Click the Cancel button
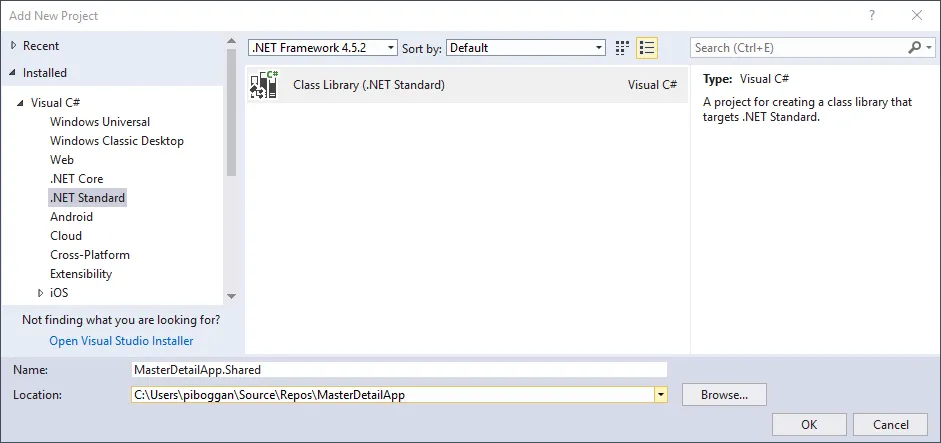 891,424
